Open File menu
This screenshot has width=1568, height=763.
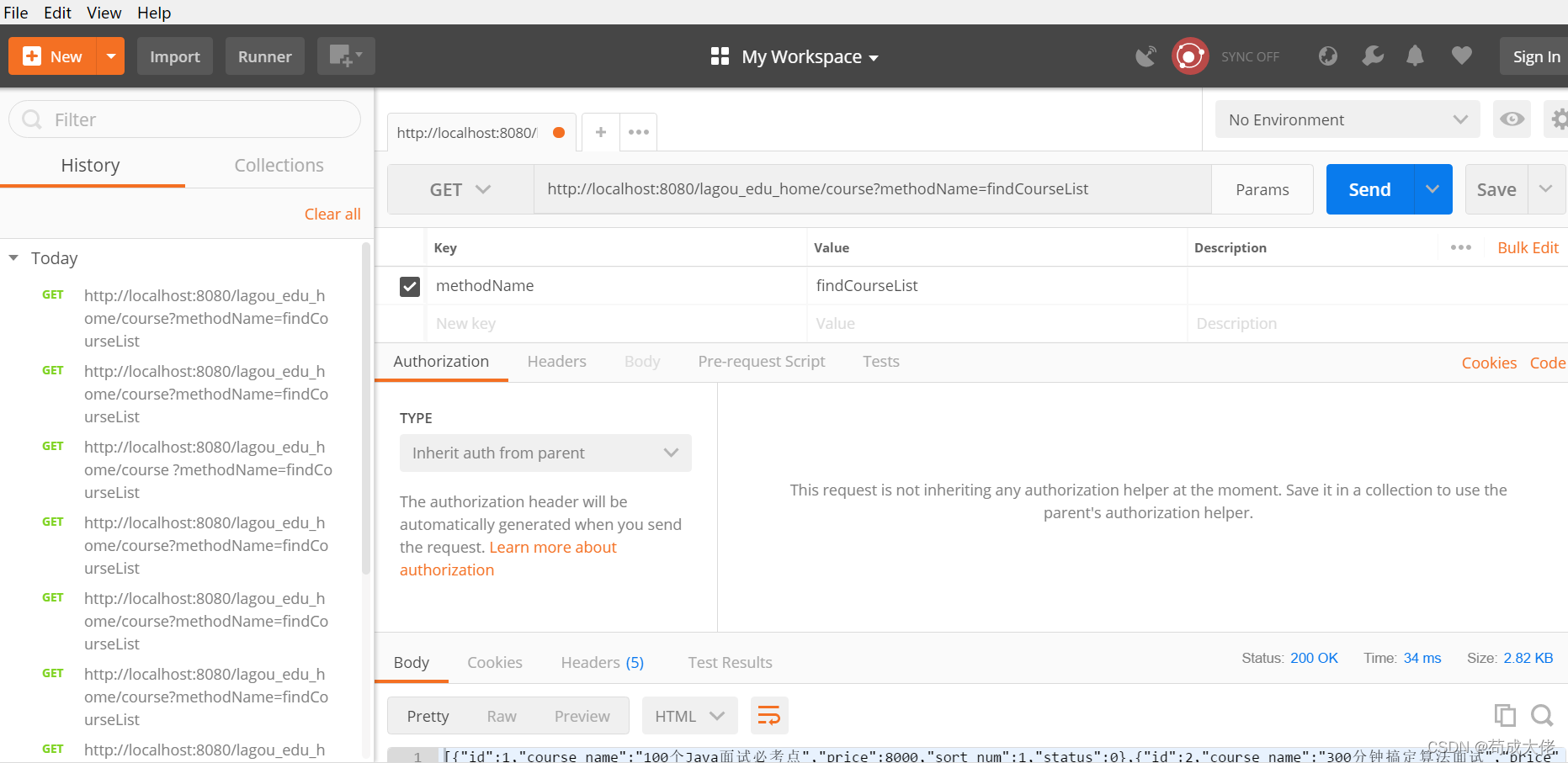16,13
